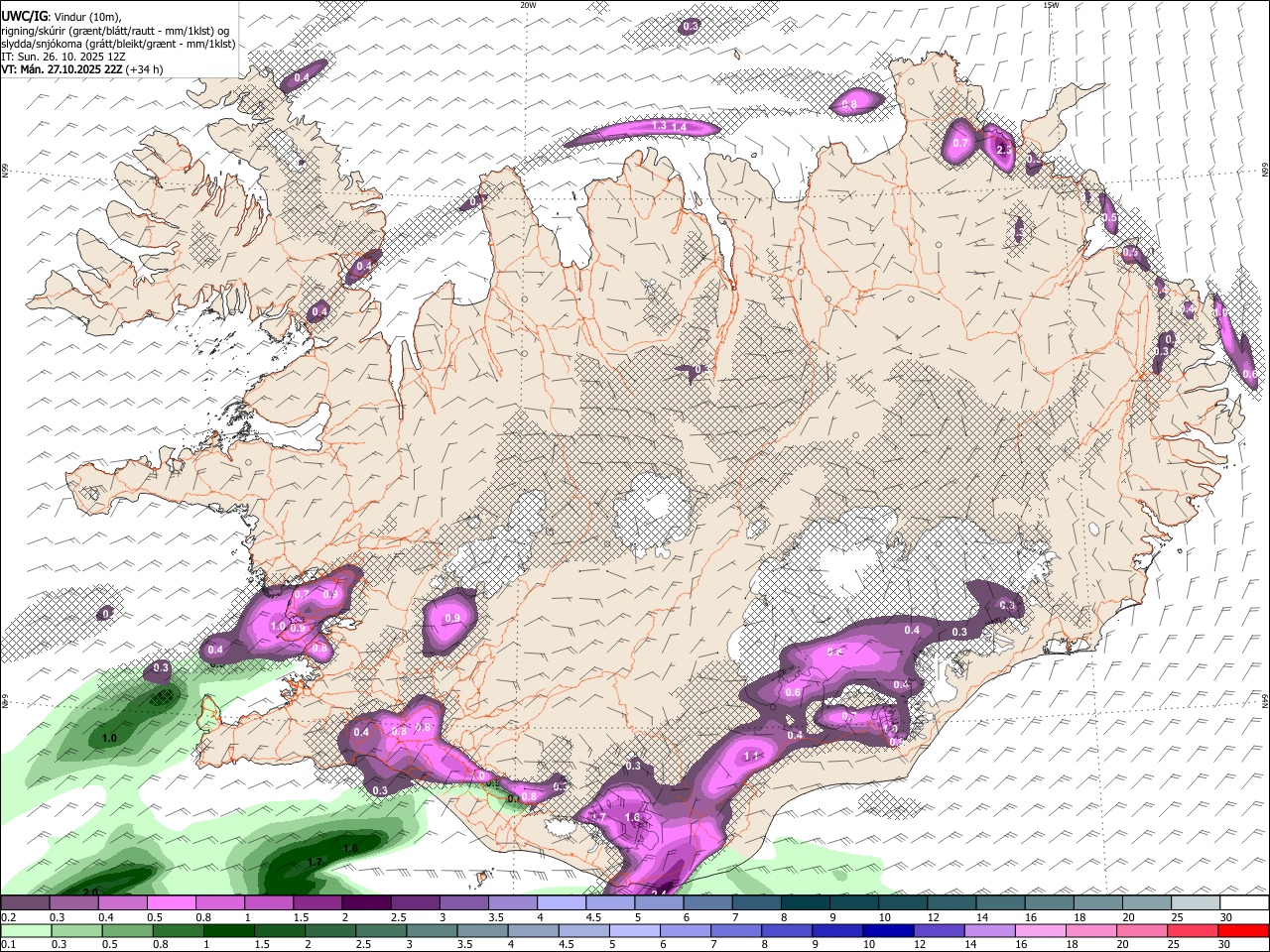
Task: Click the bright pink swatch between 0.5 and 0.8 upper row
Action: pos(171,903)
